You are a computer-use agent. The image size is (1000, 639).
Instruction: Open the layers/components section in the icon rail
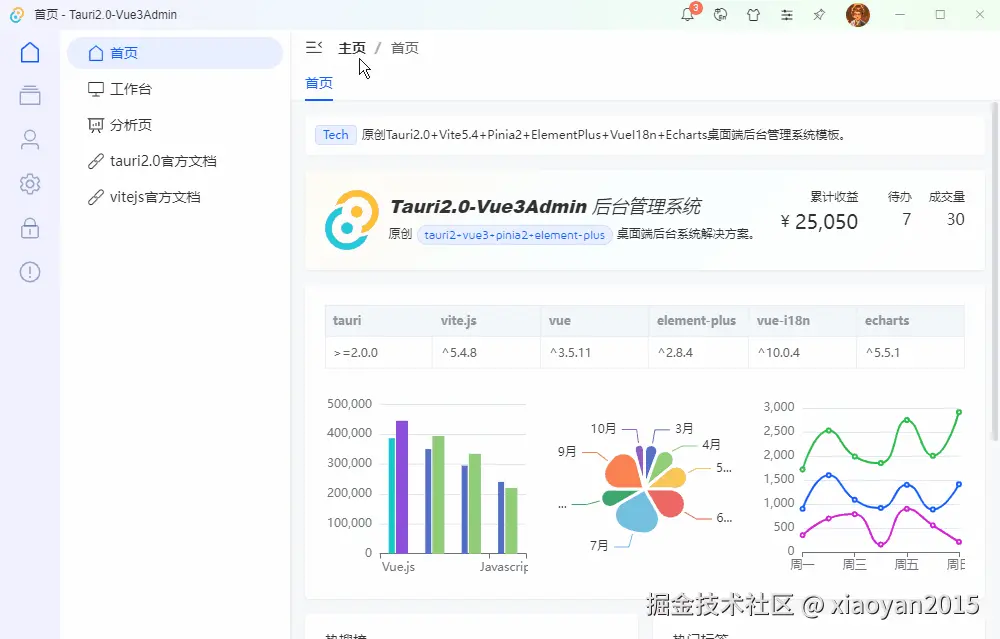30,96
